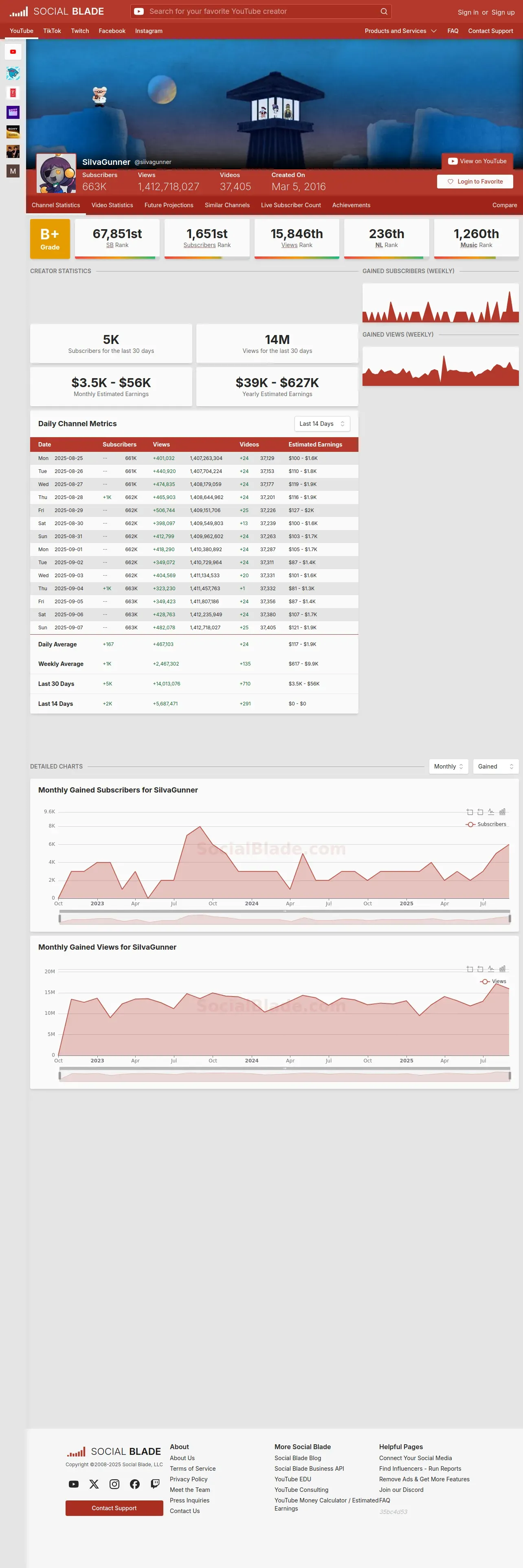Click the Sign in link
This screenshot has height=1568, width=523.
click(468, 12)
